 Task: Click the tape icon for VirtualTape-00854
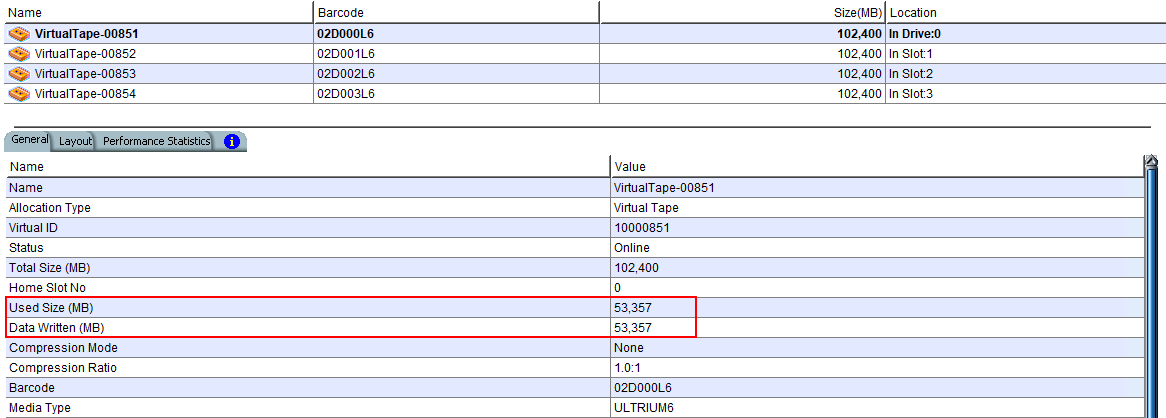click(19, 94)
